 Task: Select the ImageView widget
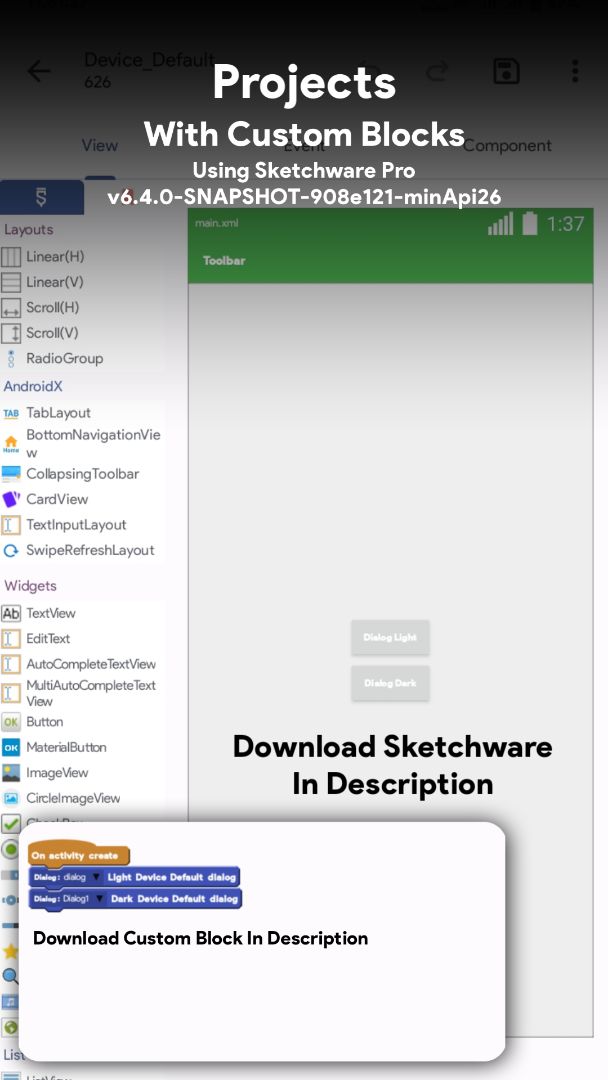[x=82, y=773]
